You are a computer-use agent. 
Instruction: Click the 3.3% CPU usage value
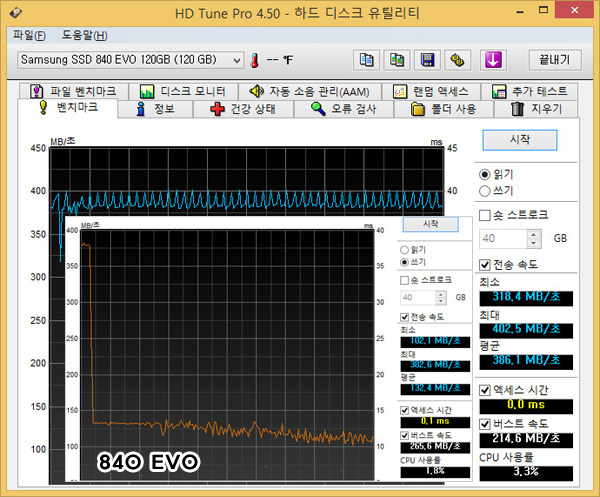[x=526, y=473]
